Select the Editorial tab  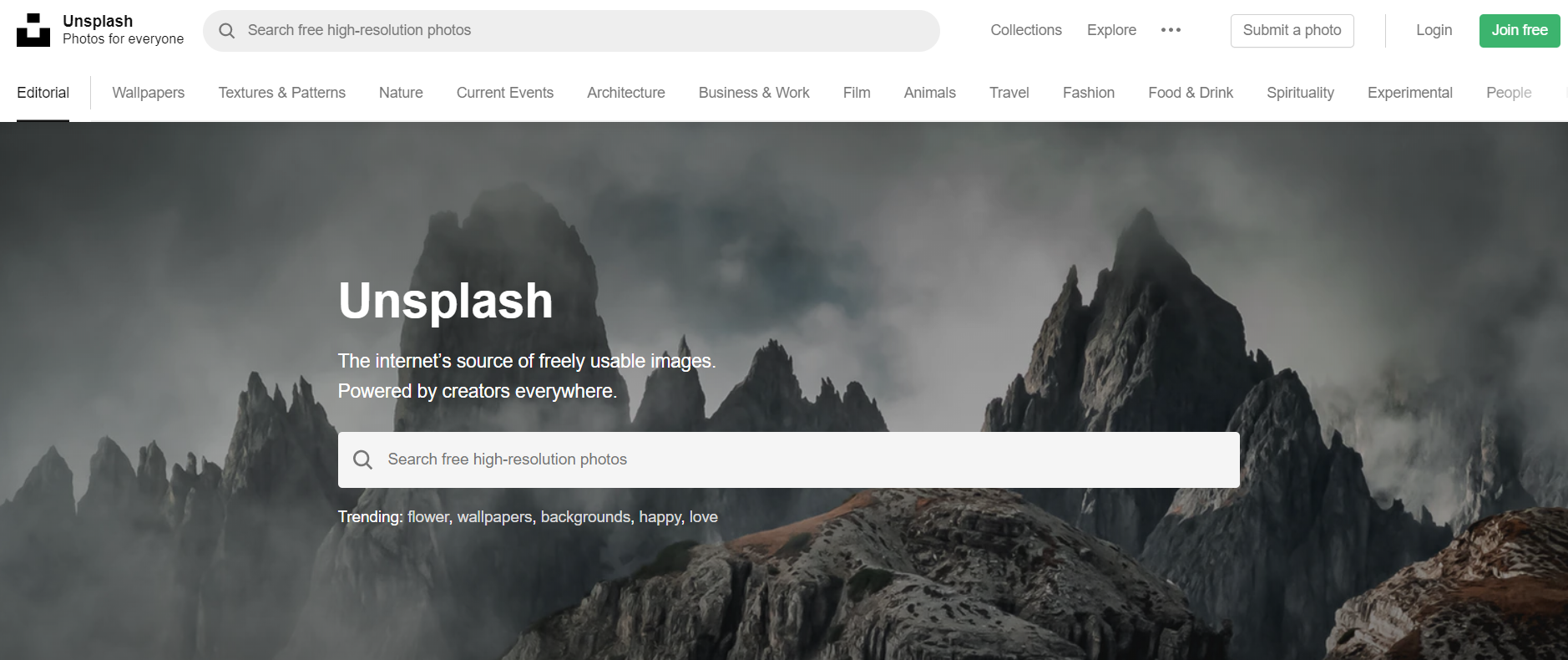[x=43, y=93]
